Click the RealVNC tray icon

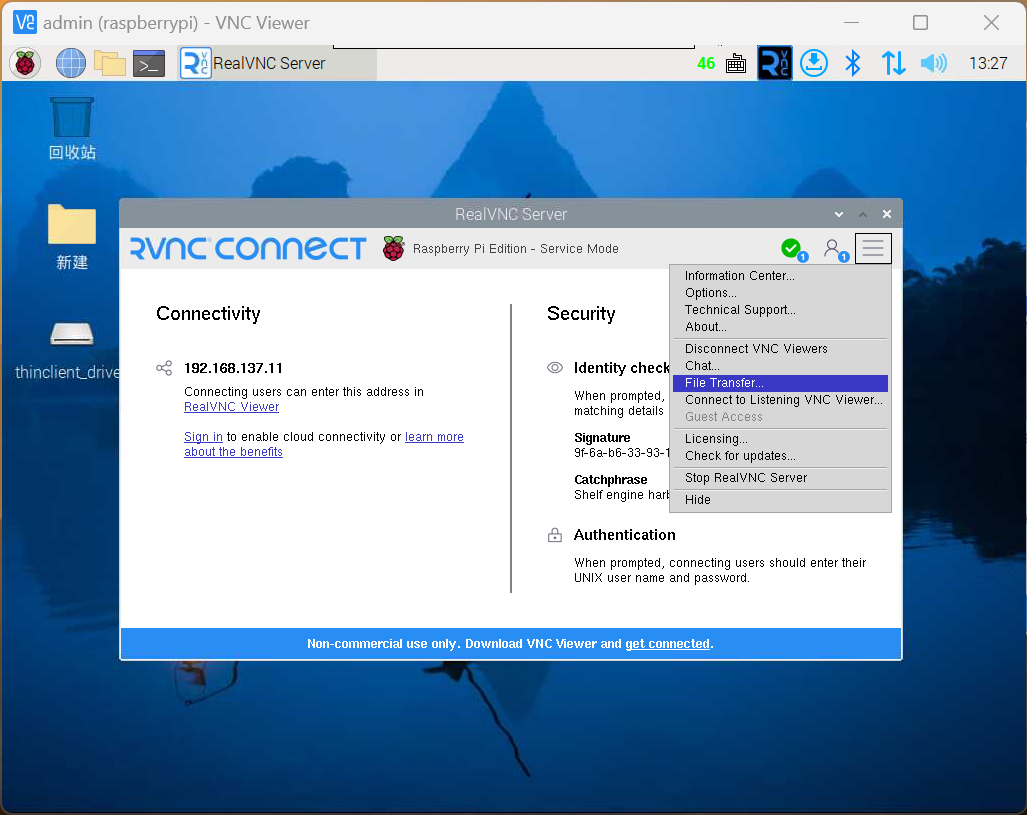click(775, 64)
